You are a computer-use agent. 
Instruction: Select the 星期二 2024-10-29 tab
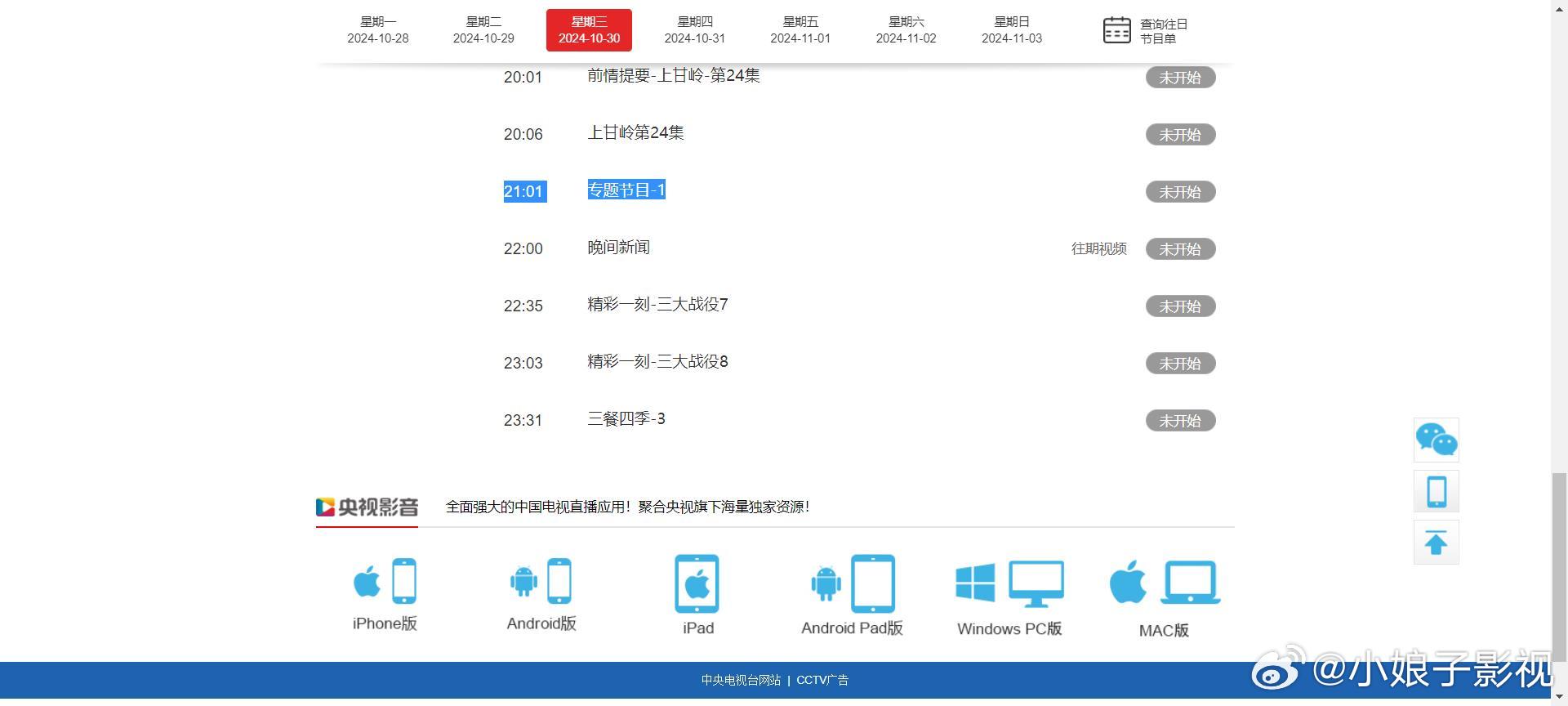click(x=483, y=30)
